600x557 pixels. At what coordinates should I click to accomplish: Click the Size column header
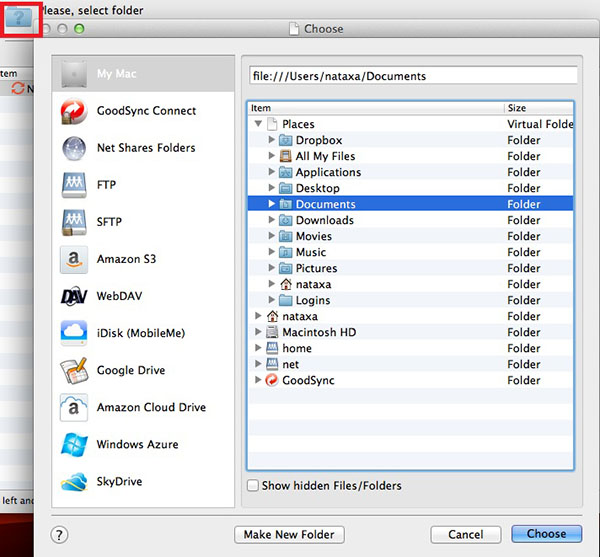tap(539, 108)
